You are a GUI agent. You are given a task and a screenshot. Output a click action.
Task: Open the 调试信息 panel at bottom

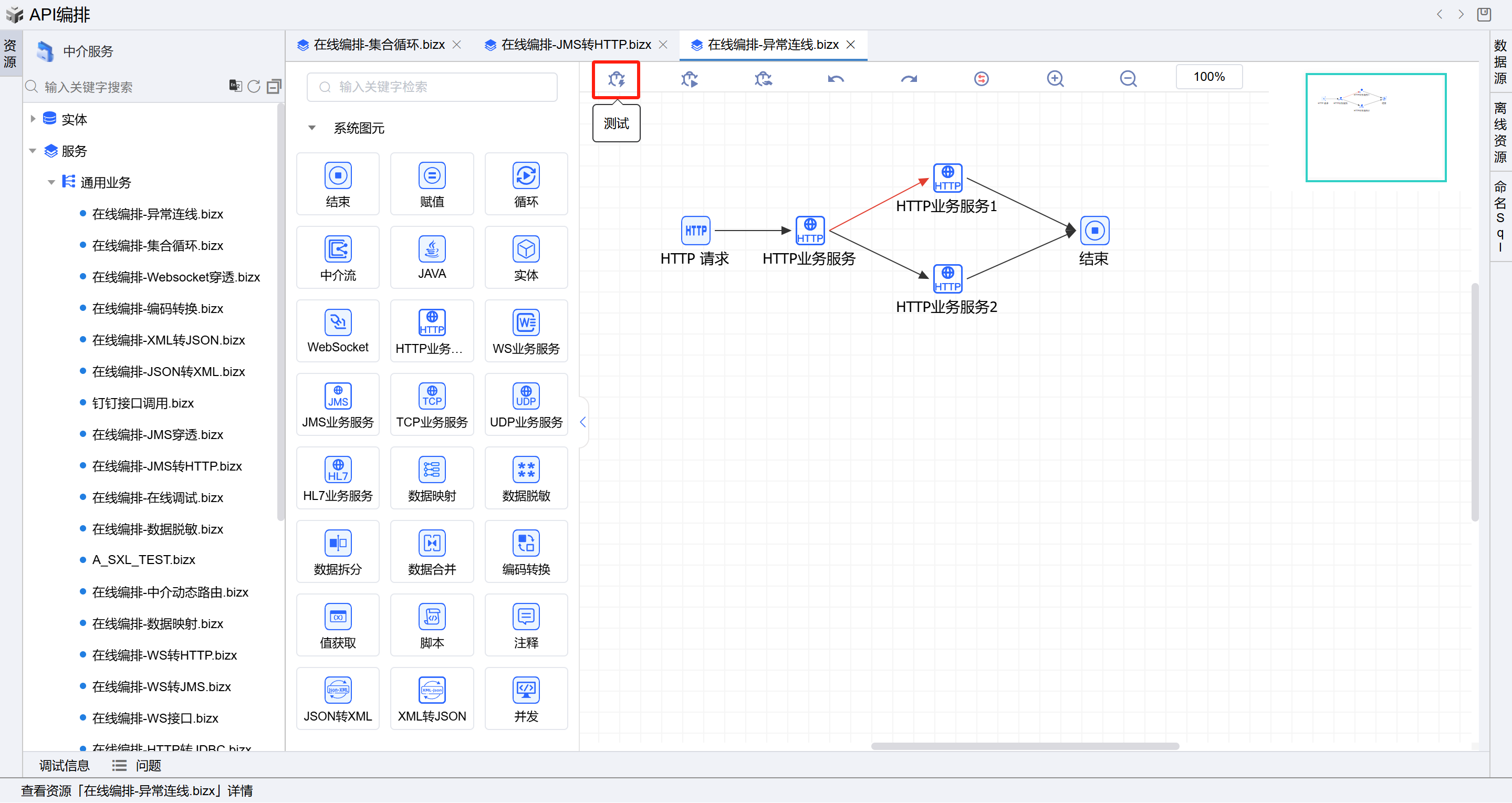pyautogui.click(x=64, y=765)
